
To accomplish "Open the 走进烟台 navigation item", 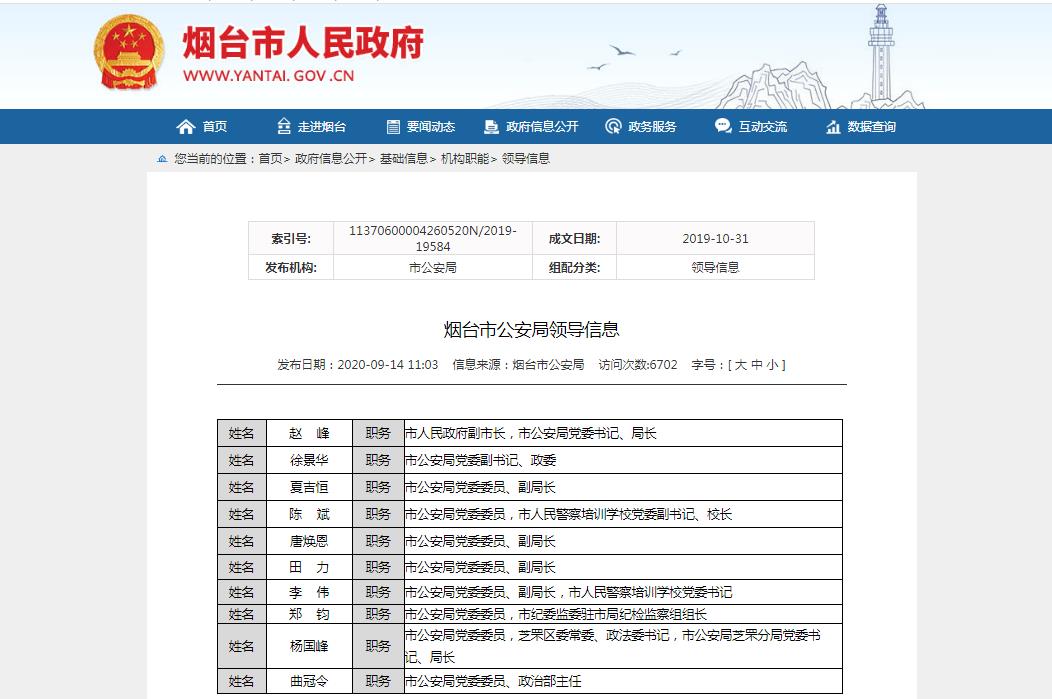I will [321, 127].
